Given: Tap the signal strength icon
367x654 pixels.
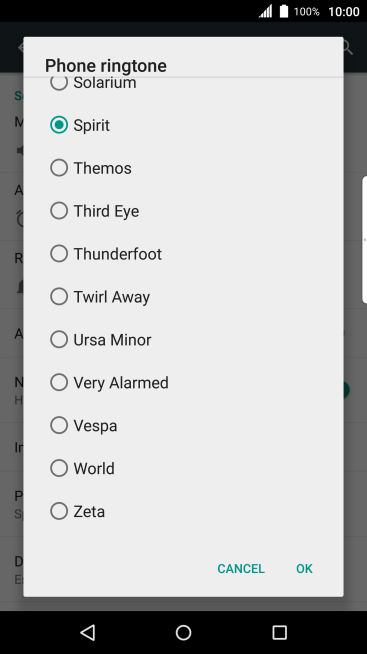Looking at the screenshot, I should point(265,11).
